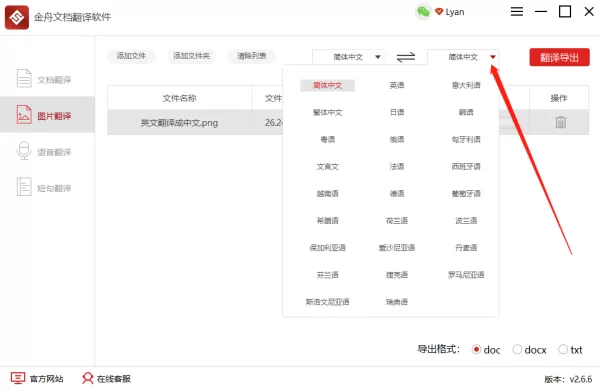This screenshot has height=389, width=600.
Task: Choose 俄语 in language list
Action: coord(397,139)
